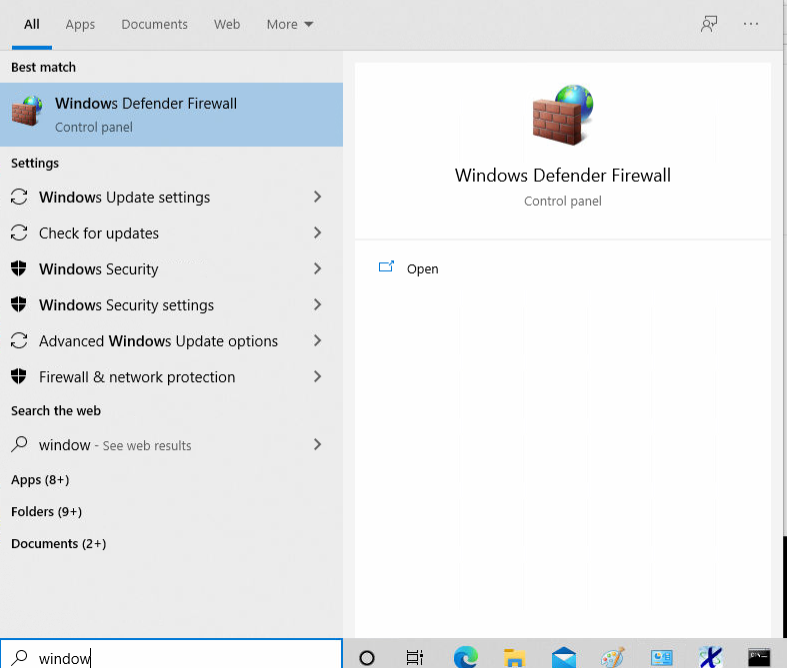Click sync icon beside Windows Update settings

(19, 197)
